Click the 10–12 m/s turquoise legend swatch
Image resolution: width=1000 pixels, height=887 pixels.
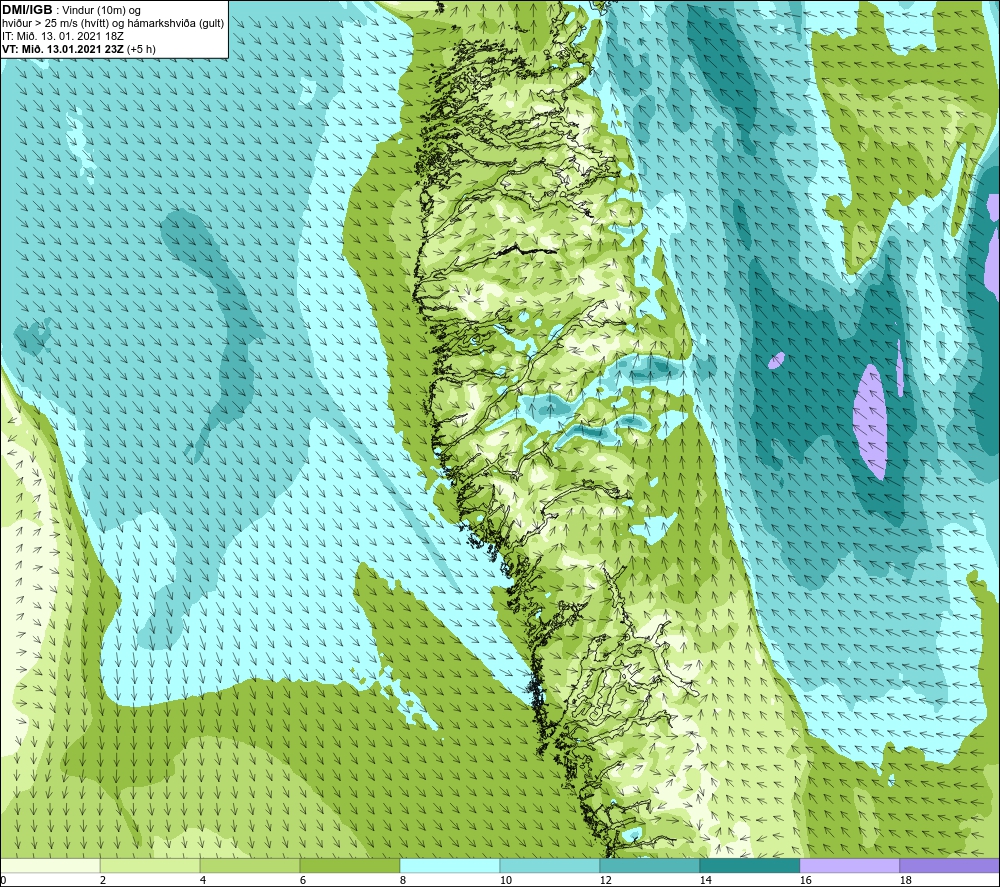point(550,866)
